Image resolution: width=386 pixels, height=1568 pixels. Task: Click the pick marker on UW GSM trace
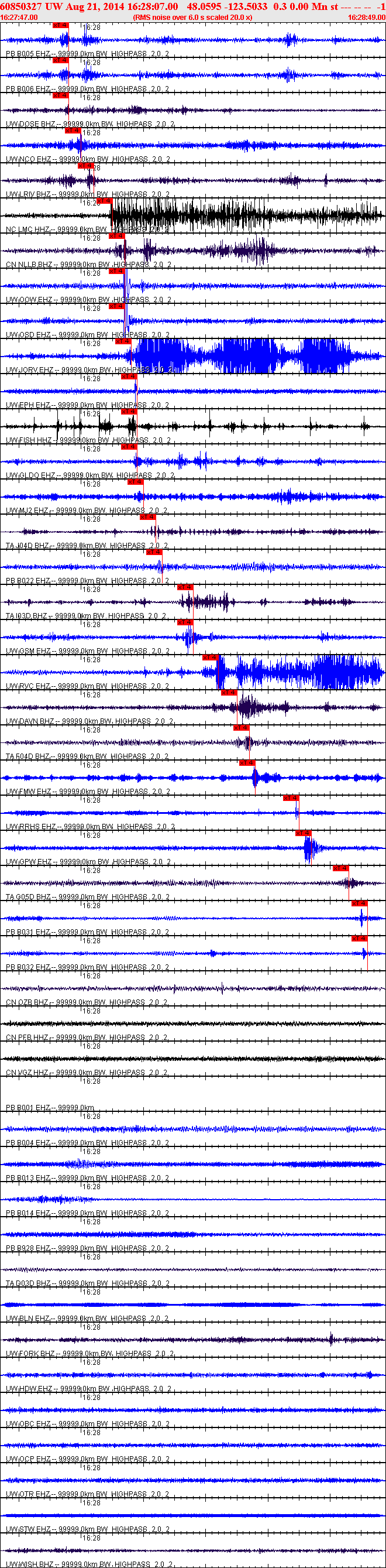(185, 623)
